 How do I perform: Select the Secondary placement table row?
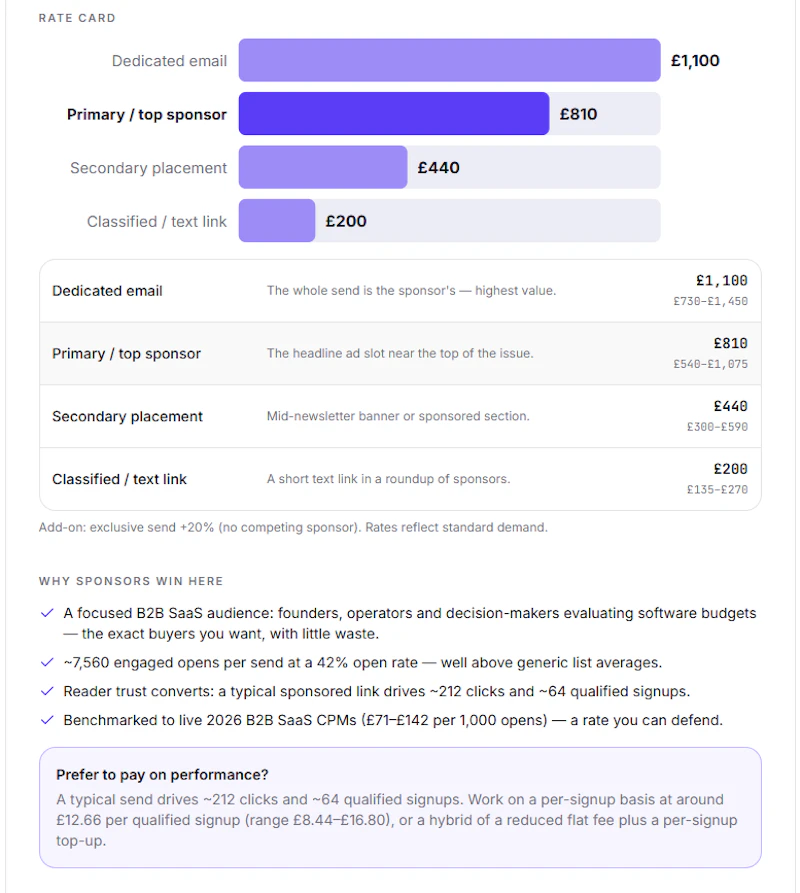click(x=400, y=416)
